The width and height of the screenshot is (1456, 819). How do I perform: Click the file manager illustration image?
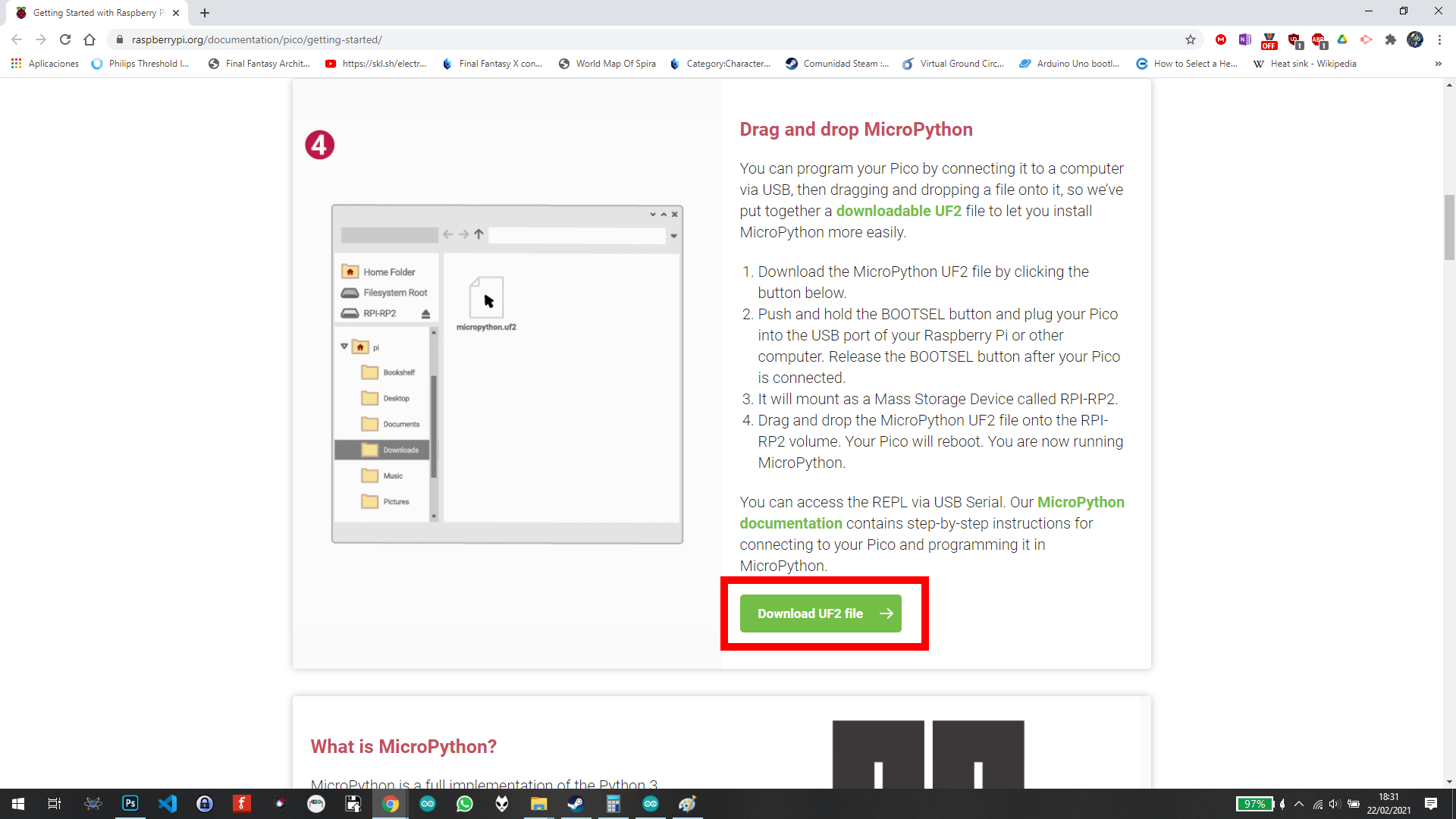(507, 374)
